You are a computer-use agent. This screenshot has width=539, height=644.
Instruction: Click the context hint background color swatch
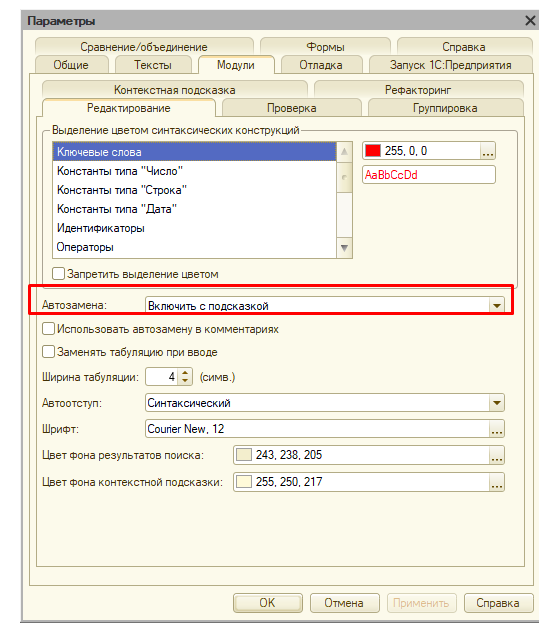[244, 482]
